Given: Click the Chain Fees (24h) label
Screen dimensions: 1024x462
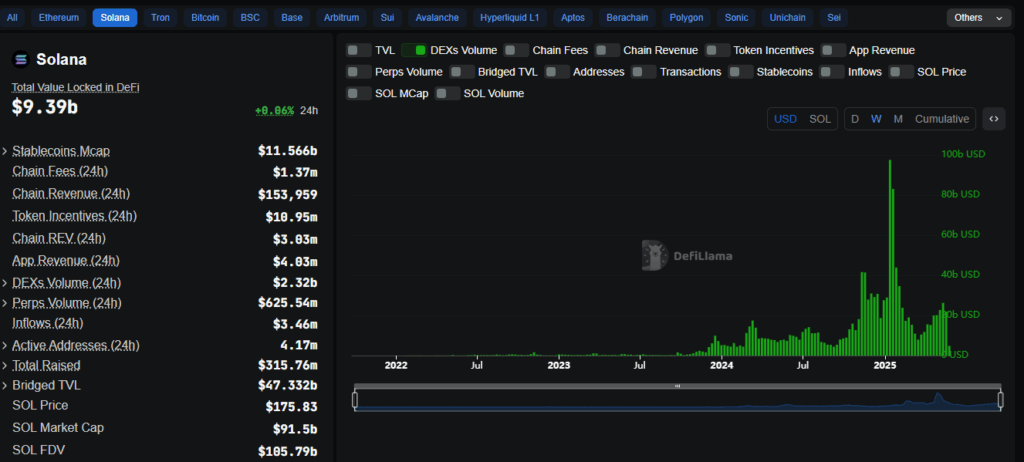Looking at the screenshot, I should tap(60, 171).
